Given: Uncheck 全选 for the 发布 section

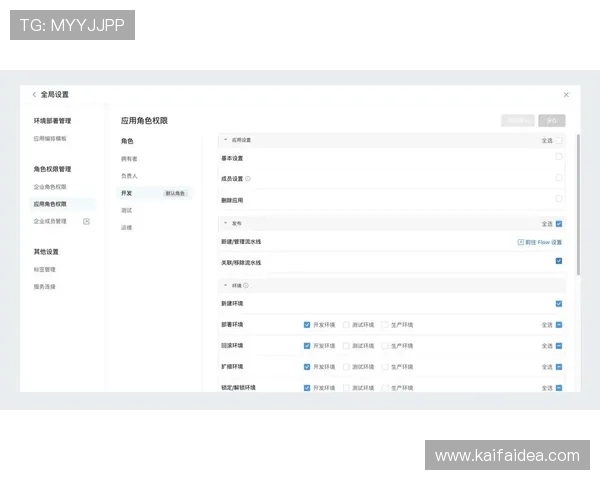Looking at the screenshot, I should tap(559, 224).
